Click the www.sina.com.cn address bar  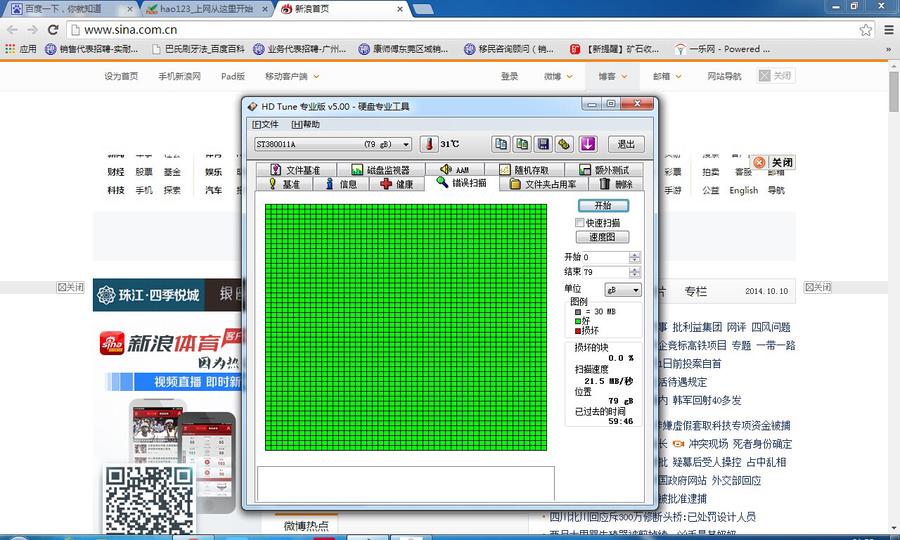[471, 30]
